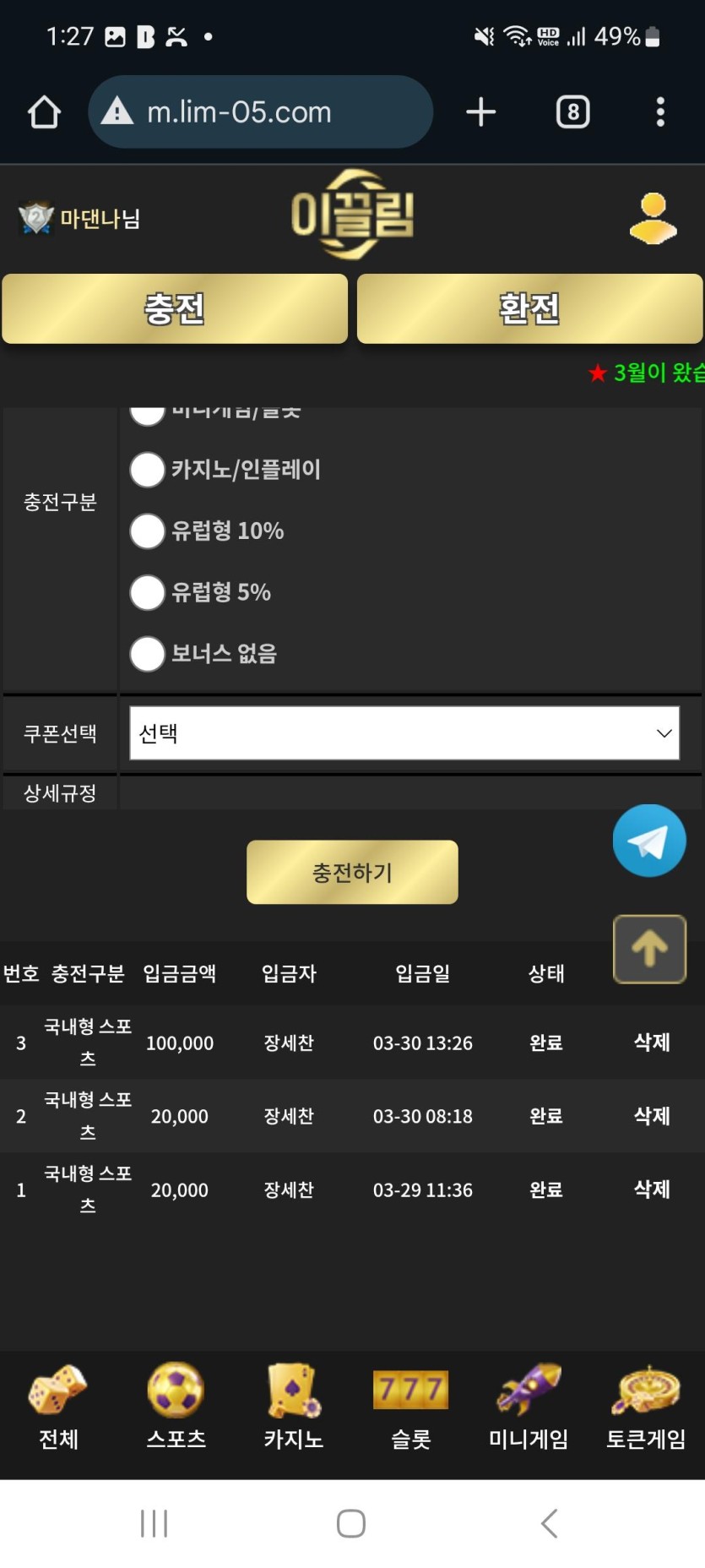This screenshot has width=705, height=1568.
Task: Tap the browser home icon
Action: (44, 112)
